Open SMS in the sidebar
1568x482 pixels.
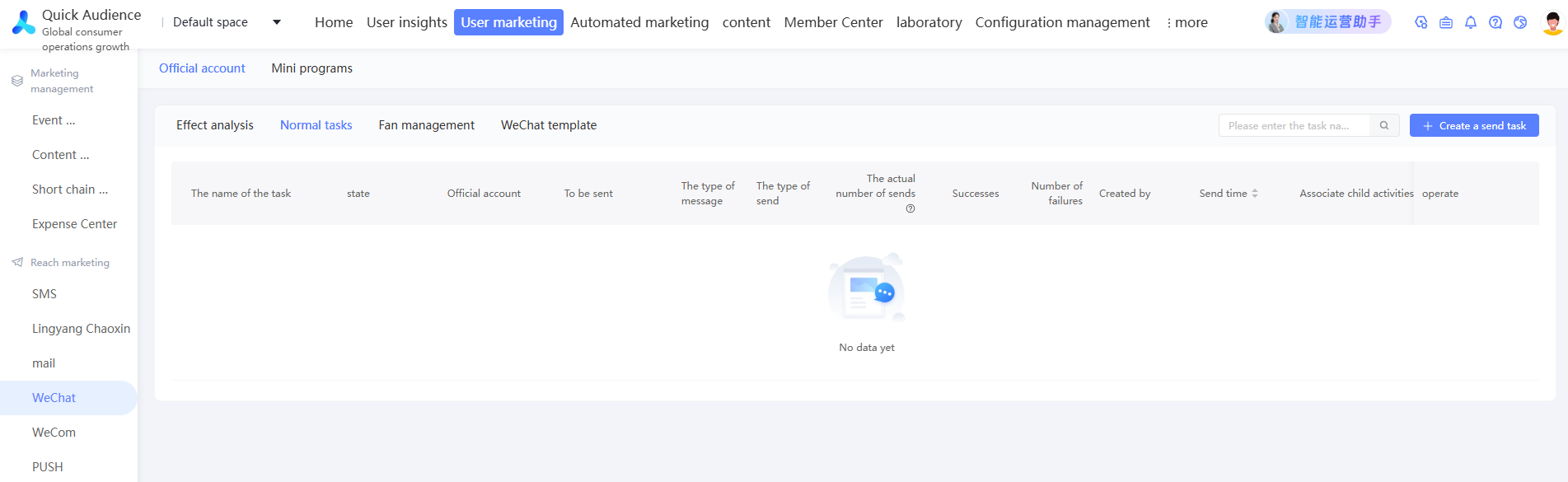[44, 294]
